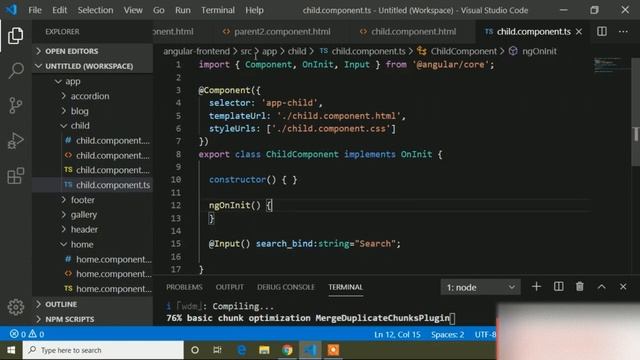Click Ln 12, Col 15 in status bar

click(x=397, y=335)
